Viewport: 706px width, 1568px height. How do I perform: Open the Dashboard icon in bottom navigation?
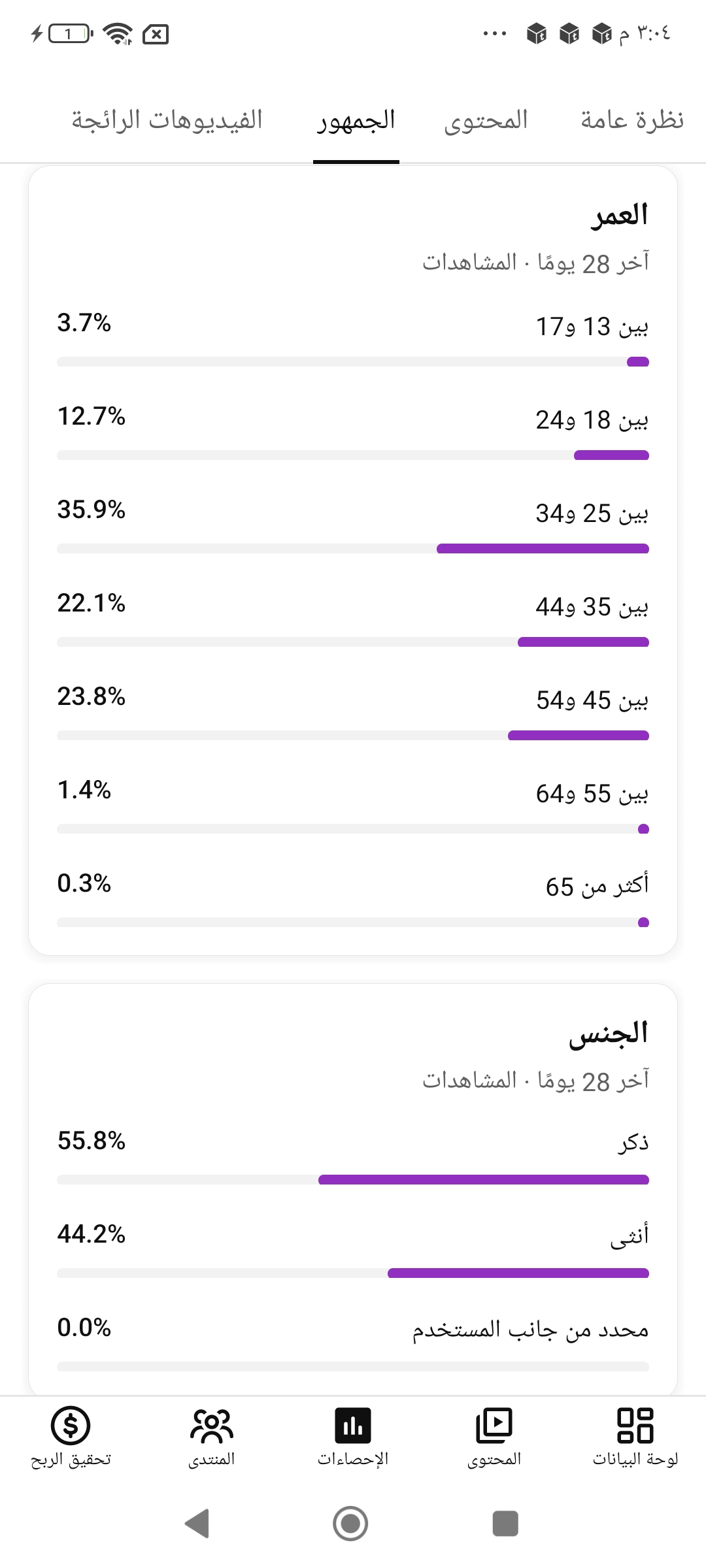(x=635, y=1425)
